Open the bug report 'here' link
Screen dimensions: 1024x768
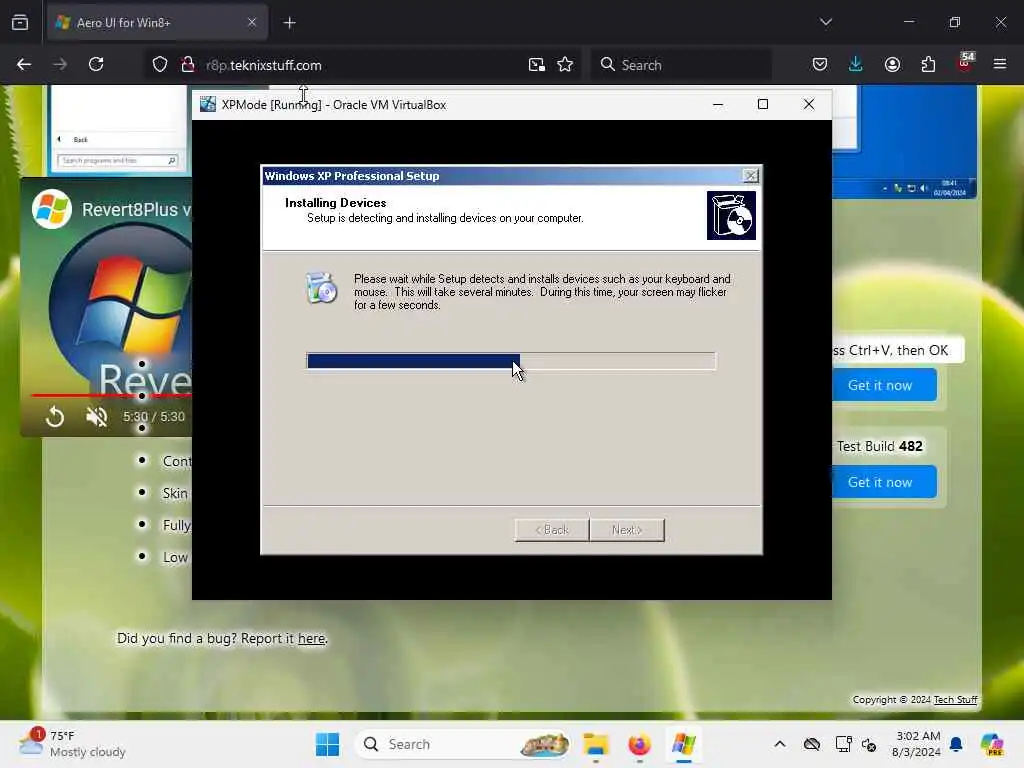pyautogui.click(x=312, y=638)
